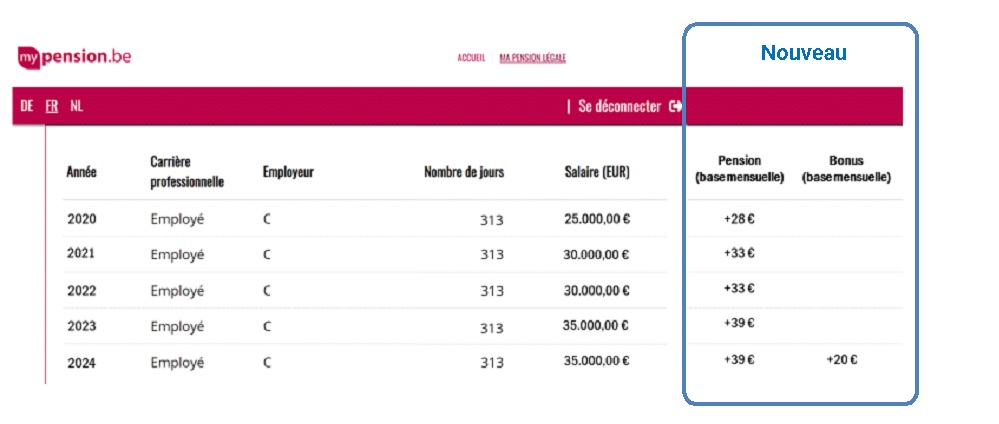Select the 2022 year row
This screenshot has width=999, height=424.
[x=81, y=290]
